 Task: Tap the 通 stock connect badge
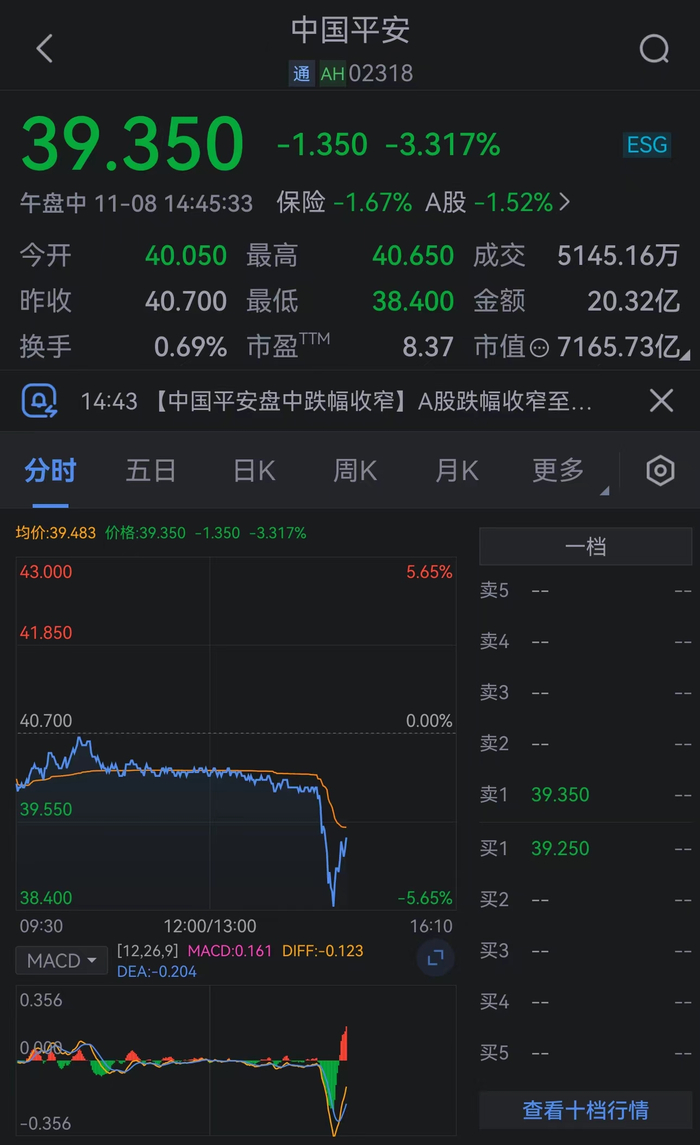pyautogui.click(x=301, y=74)
